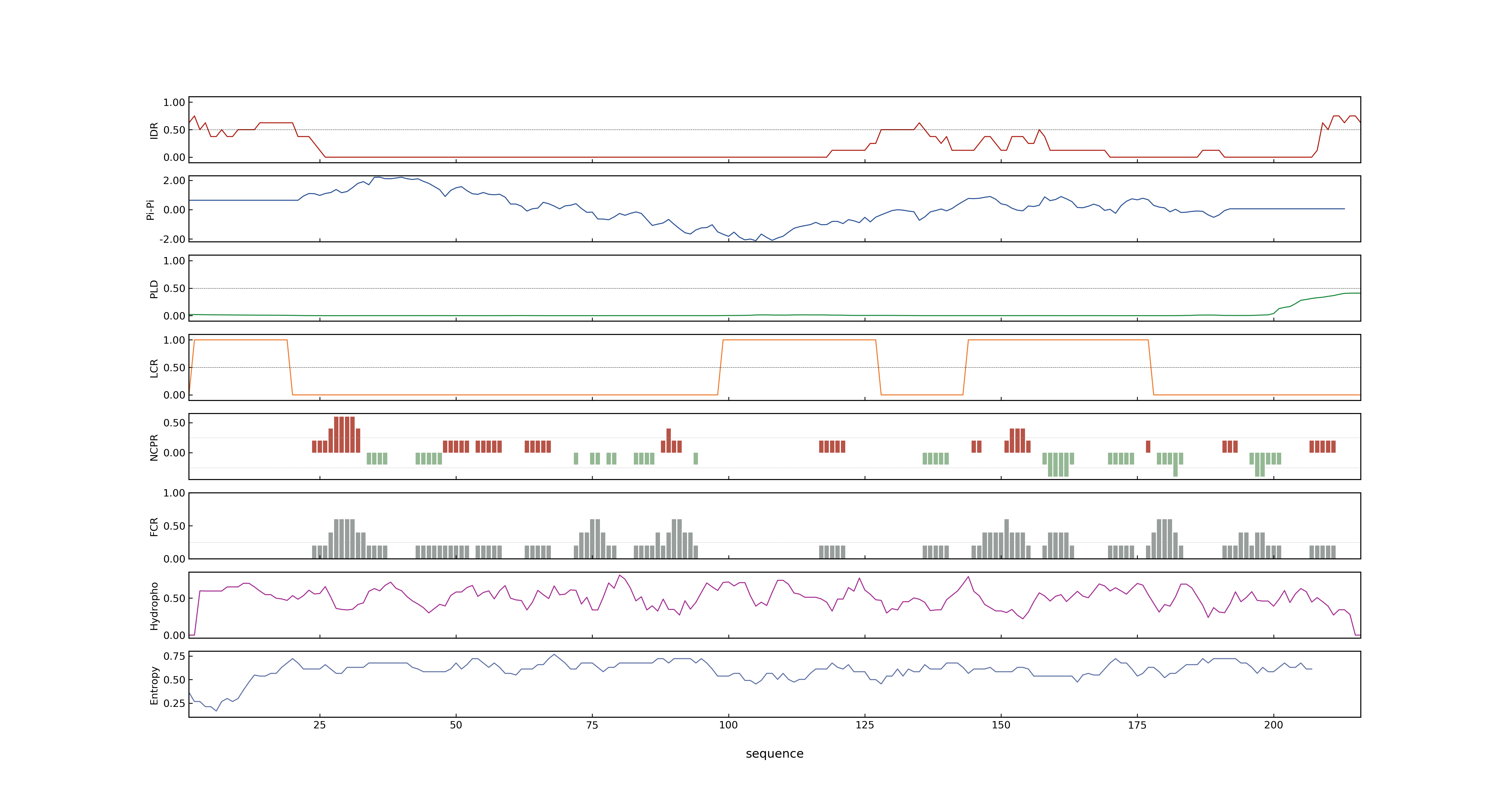Select the 0.00 tick on NCPR axis
Screen dimensions: 1512x806
point(174,453)
